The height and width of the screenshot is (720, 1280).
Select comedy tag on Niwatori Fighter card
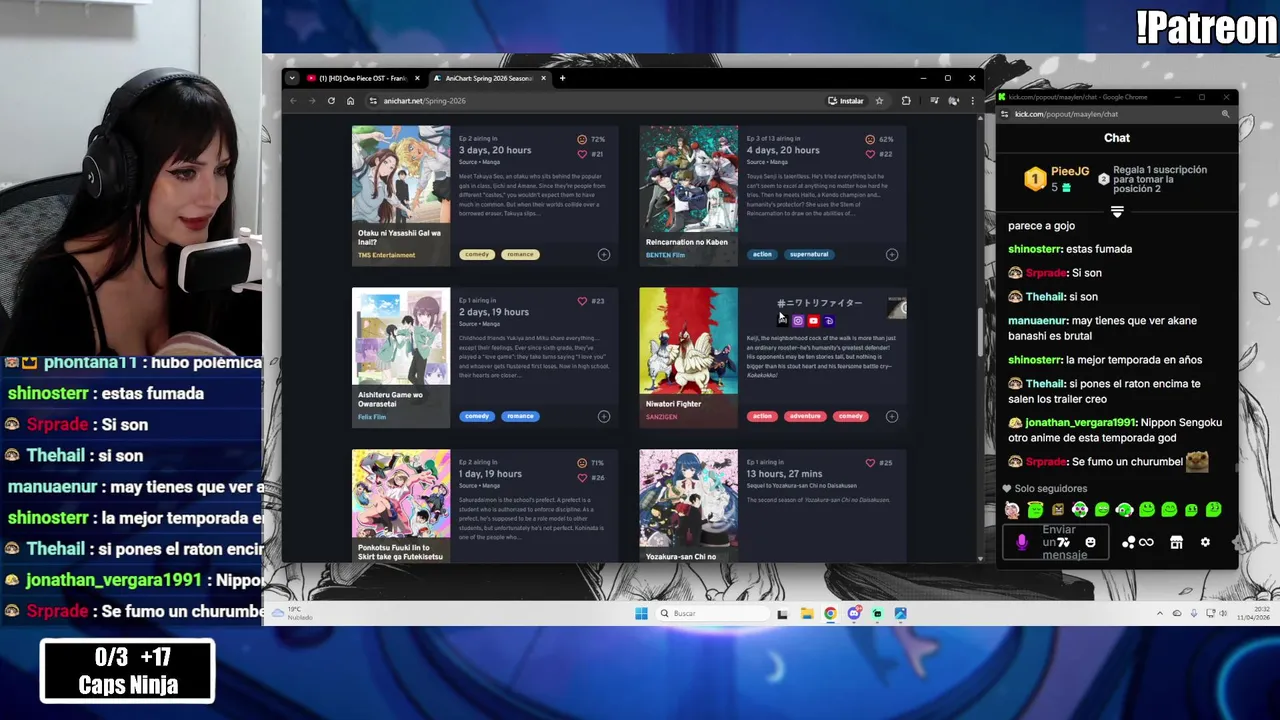pyautogui.click(x=851, y=416)
